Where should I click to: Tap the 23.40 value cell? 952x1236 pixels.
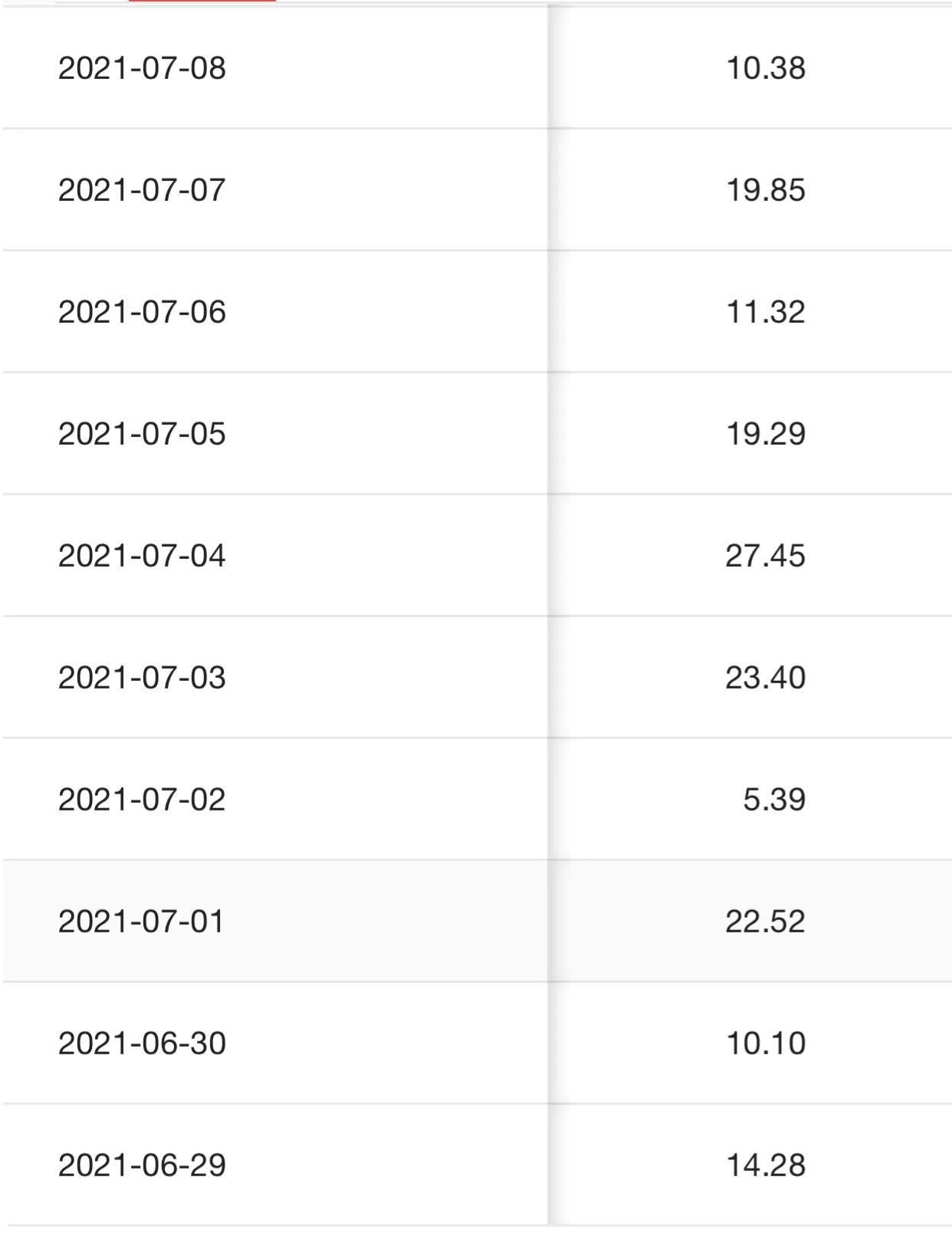tap(765, 677)
